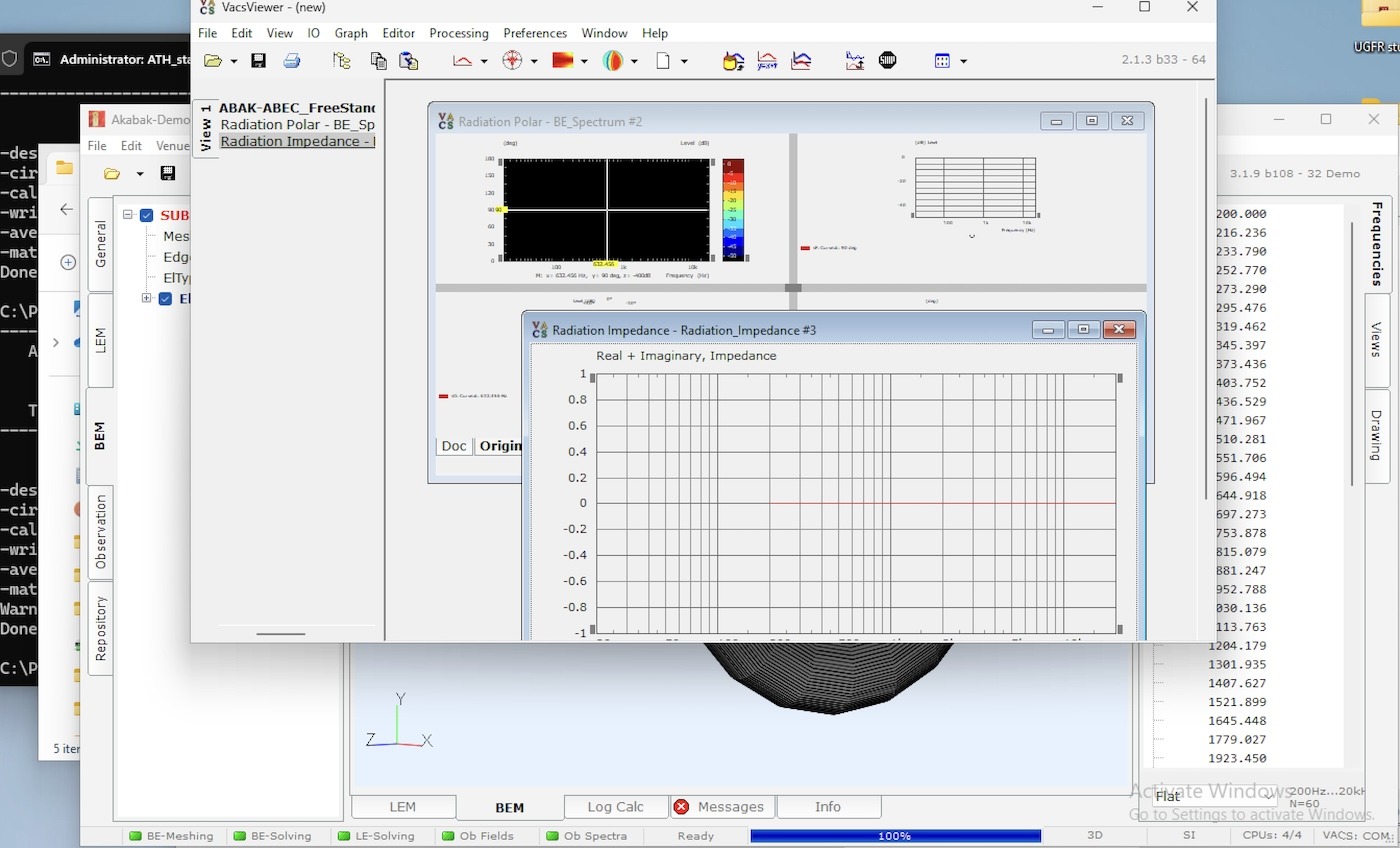Click the BE-Solving status indicator
This screenshot has width=1400, height=848.
click(271, 836)
